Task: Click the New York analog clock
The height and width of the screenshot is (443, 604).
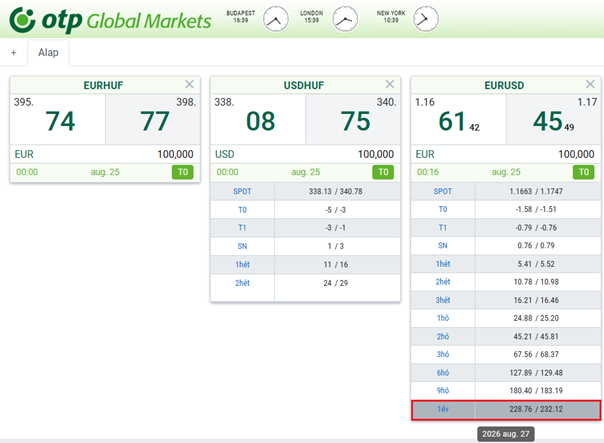Action: click(x=426, y=19)
